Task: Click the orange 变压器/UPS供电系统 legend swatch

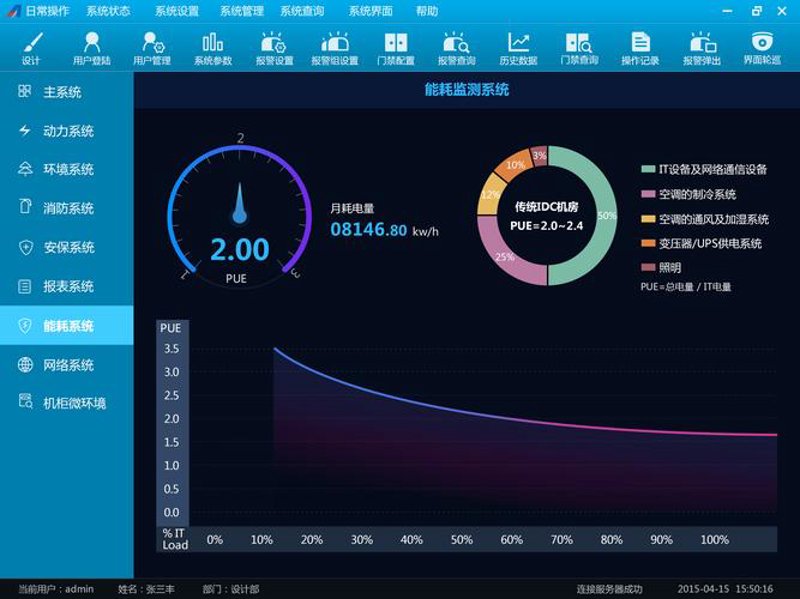Action: pos(648,243)
